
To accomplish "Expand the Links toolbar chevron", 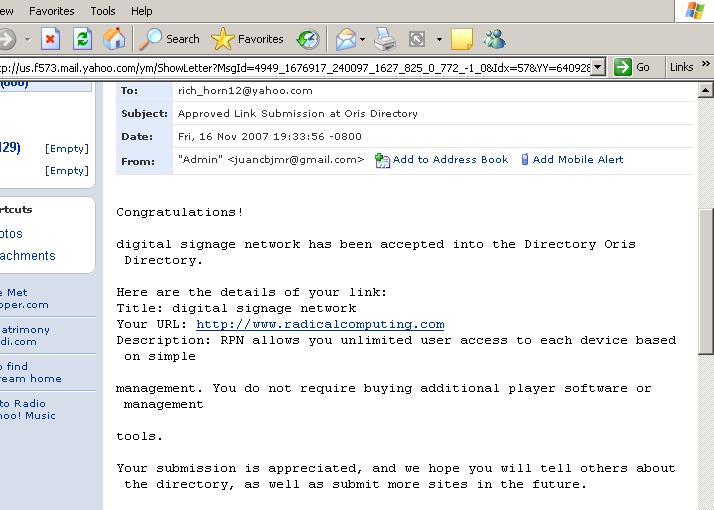I will (705, 64).
